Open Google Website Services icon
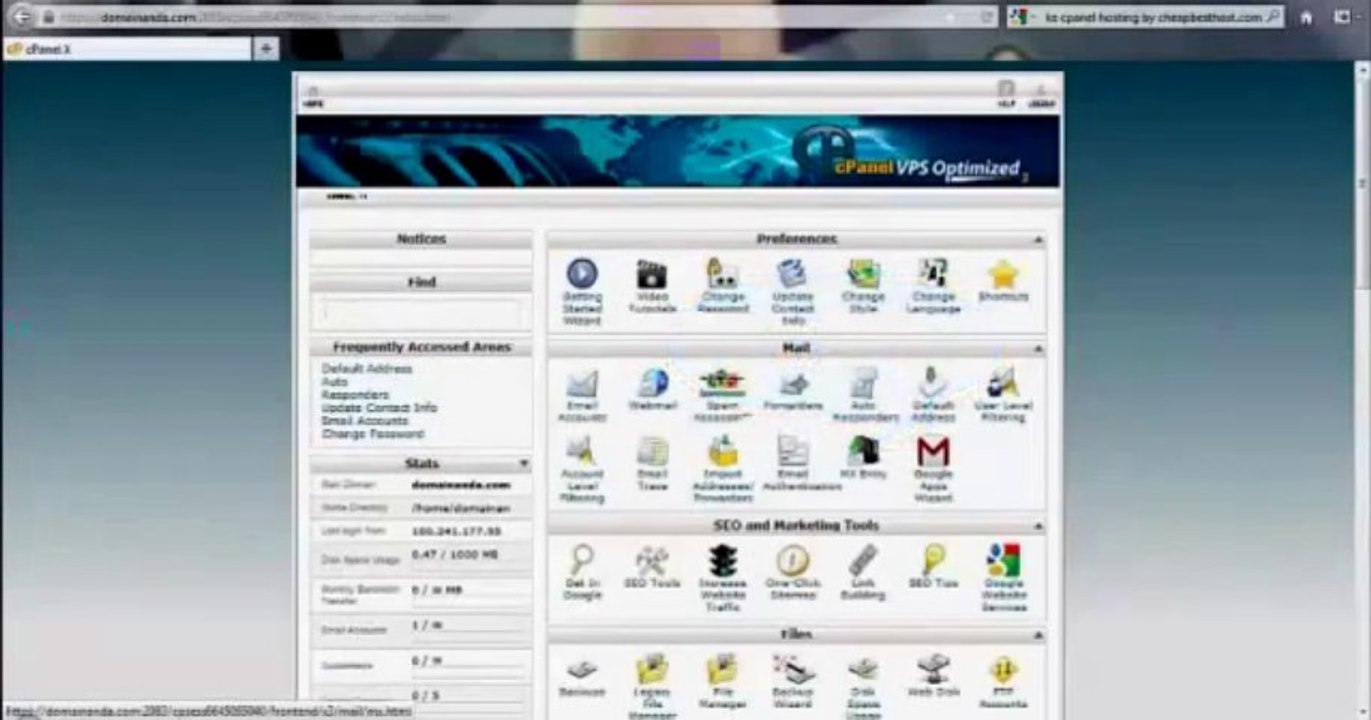The width and height of the screenshot is (1371, 720). (1002, 560)
